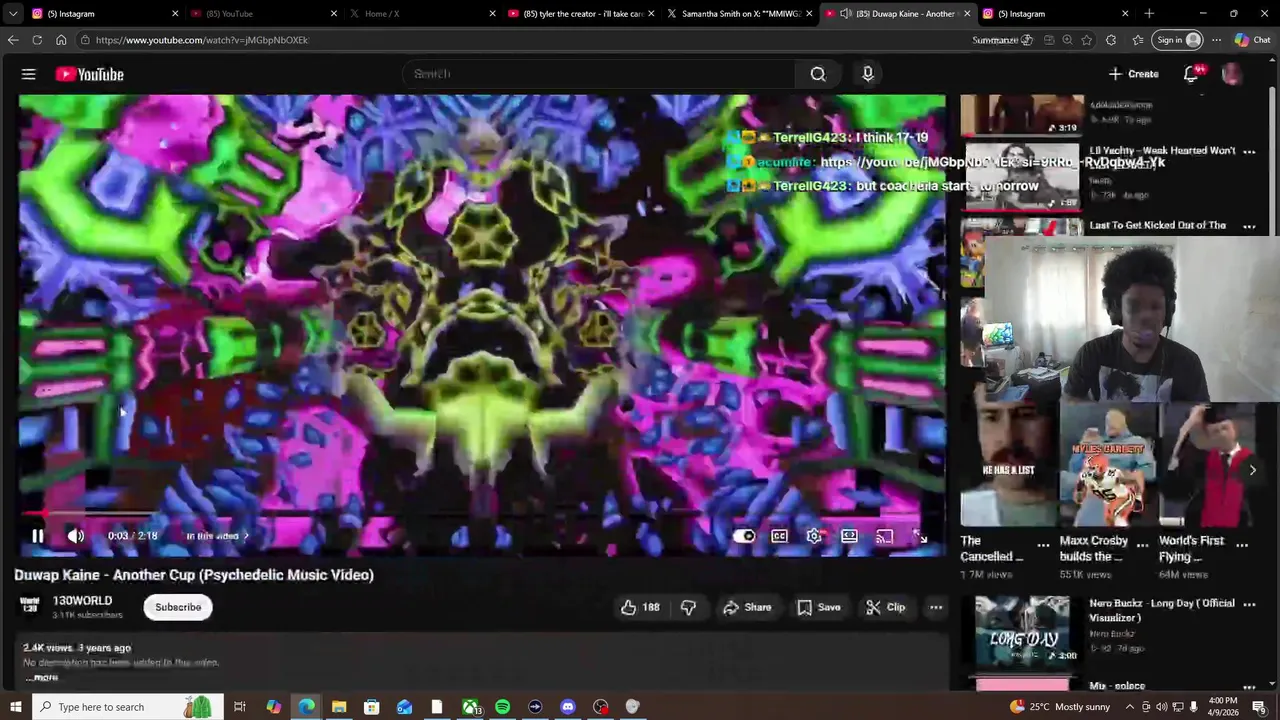Viewport: 1280px width, 720px height.
Task: Add this page to favorites star
Action: (1087, 40)
